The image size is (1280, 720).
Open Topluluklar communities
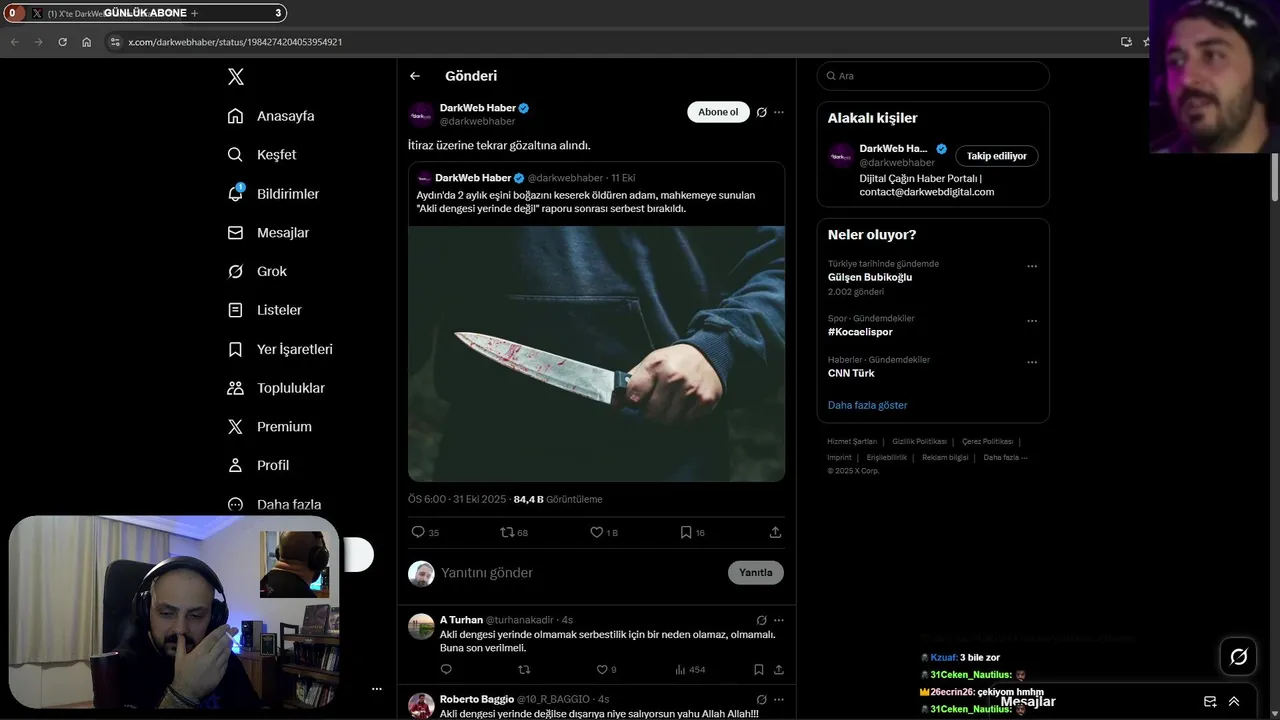pyautogui.click(x=276, y=388)
